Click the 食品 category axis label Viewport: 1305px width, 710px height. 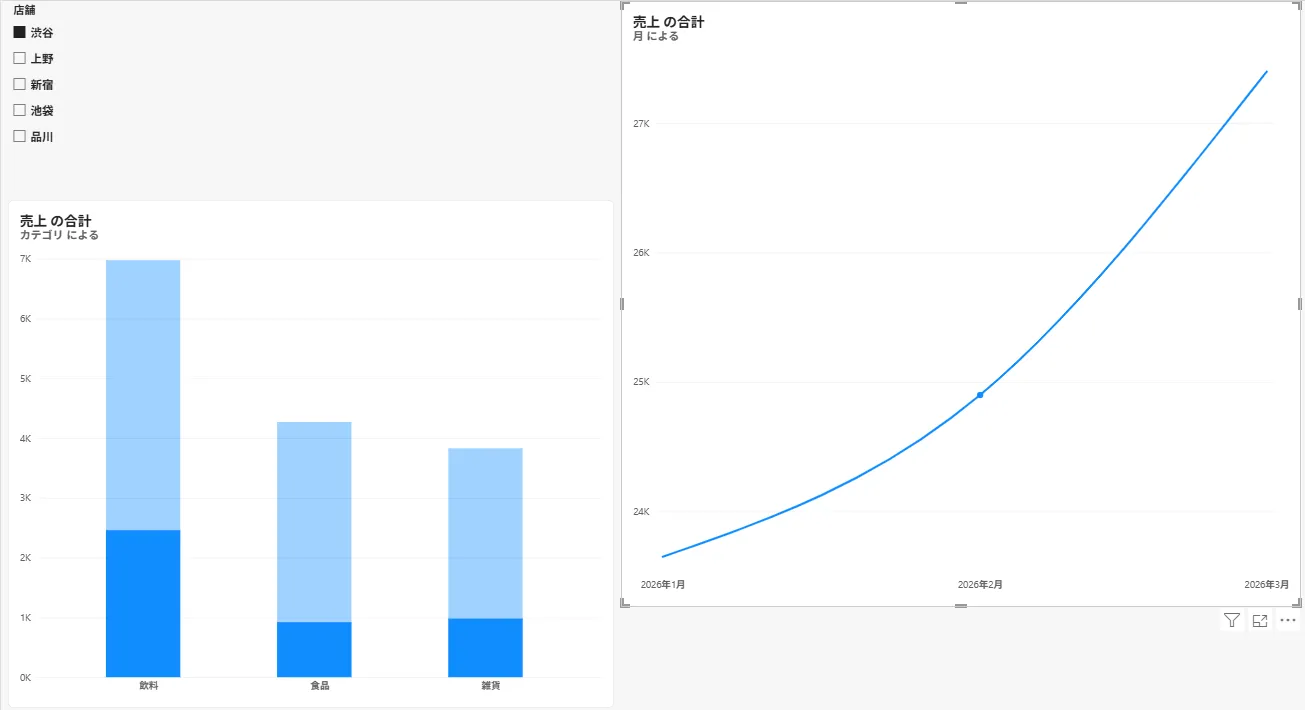pos(320,686)
